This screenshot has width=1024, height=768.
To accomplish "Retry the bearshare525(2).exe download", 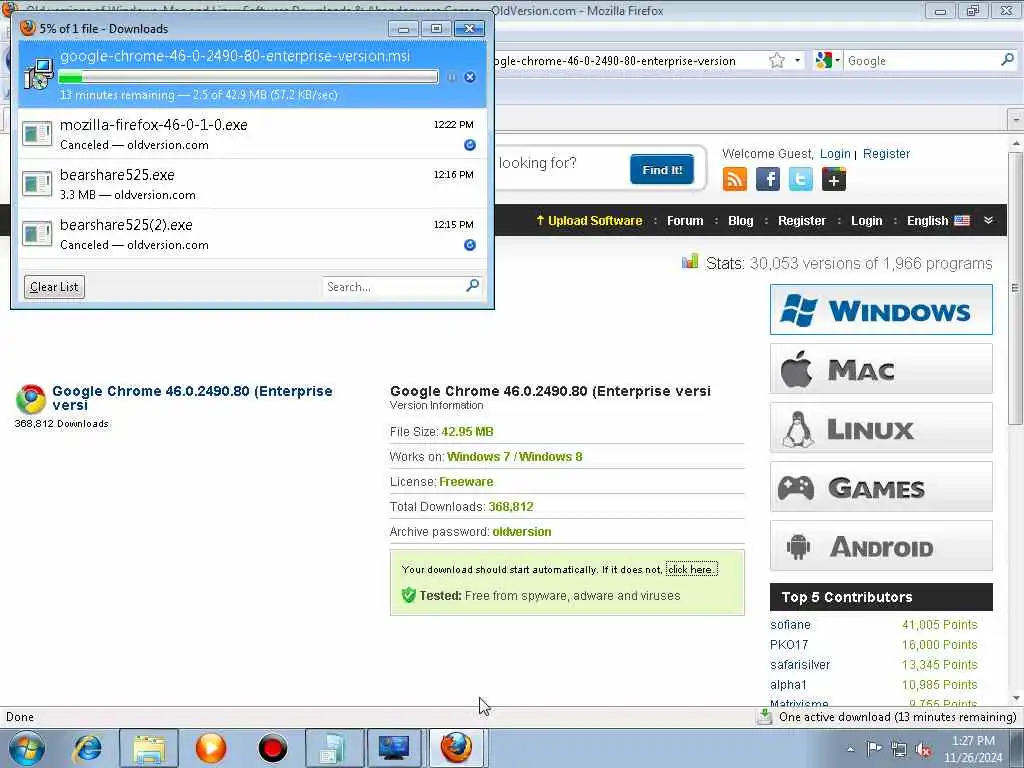I will point(470,245).
